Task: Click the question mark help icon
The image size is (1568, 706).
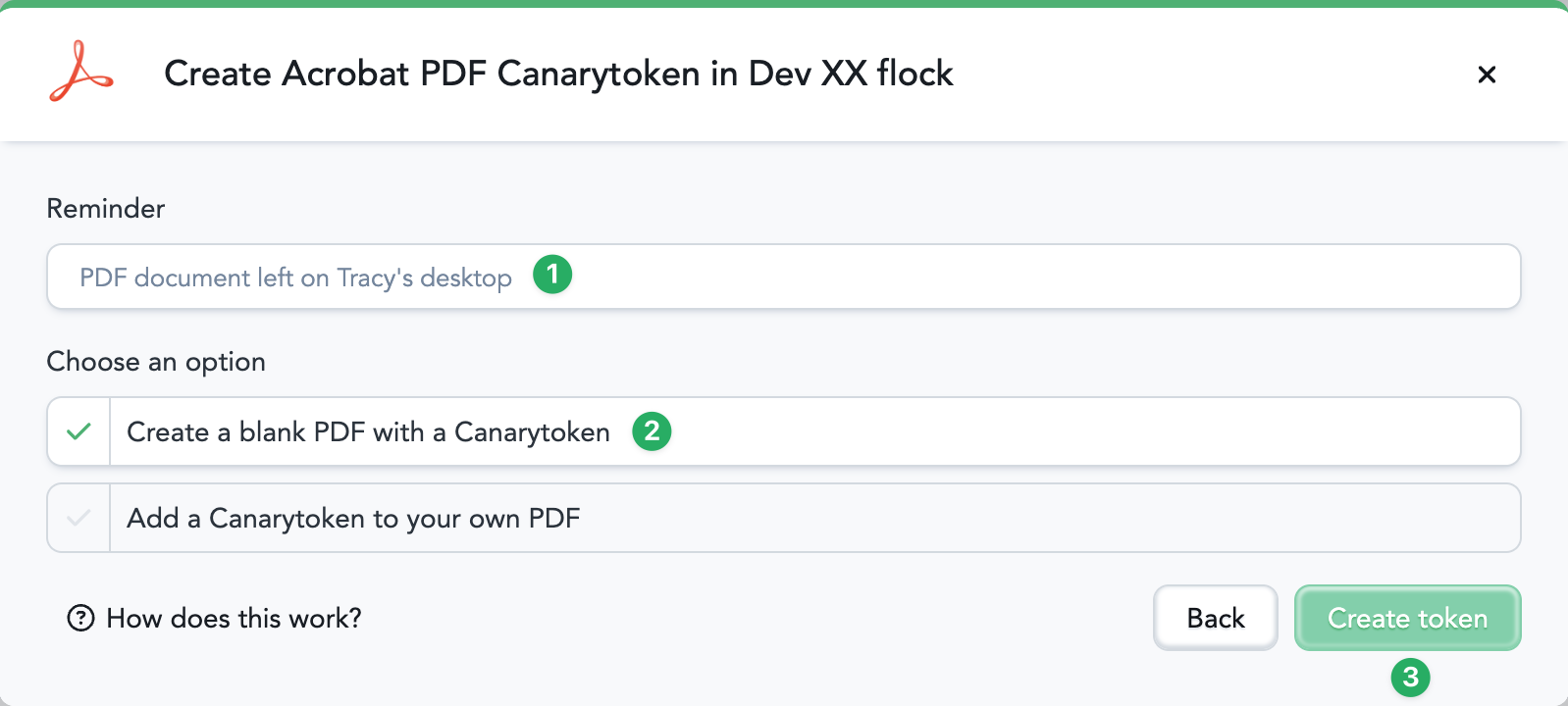Action: [80, 618]
